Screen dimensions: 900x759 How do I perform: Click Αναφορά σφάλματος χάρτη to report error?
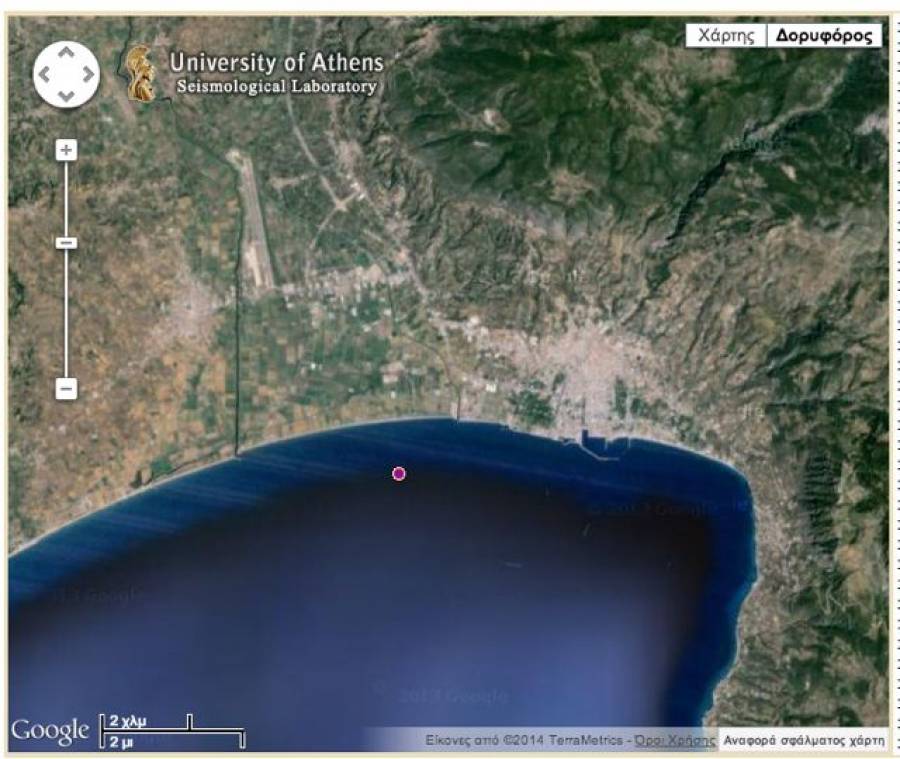[804, 740]
